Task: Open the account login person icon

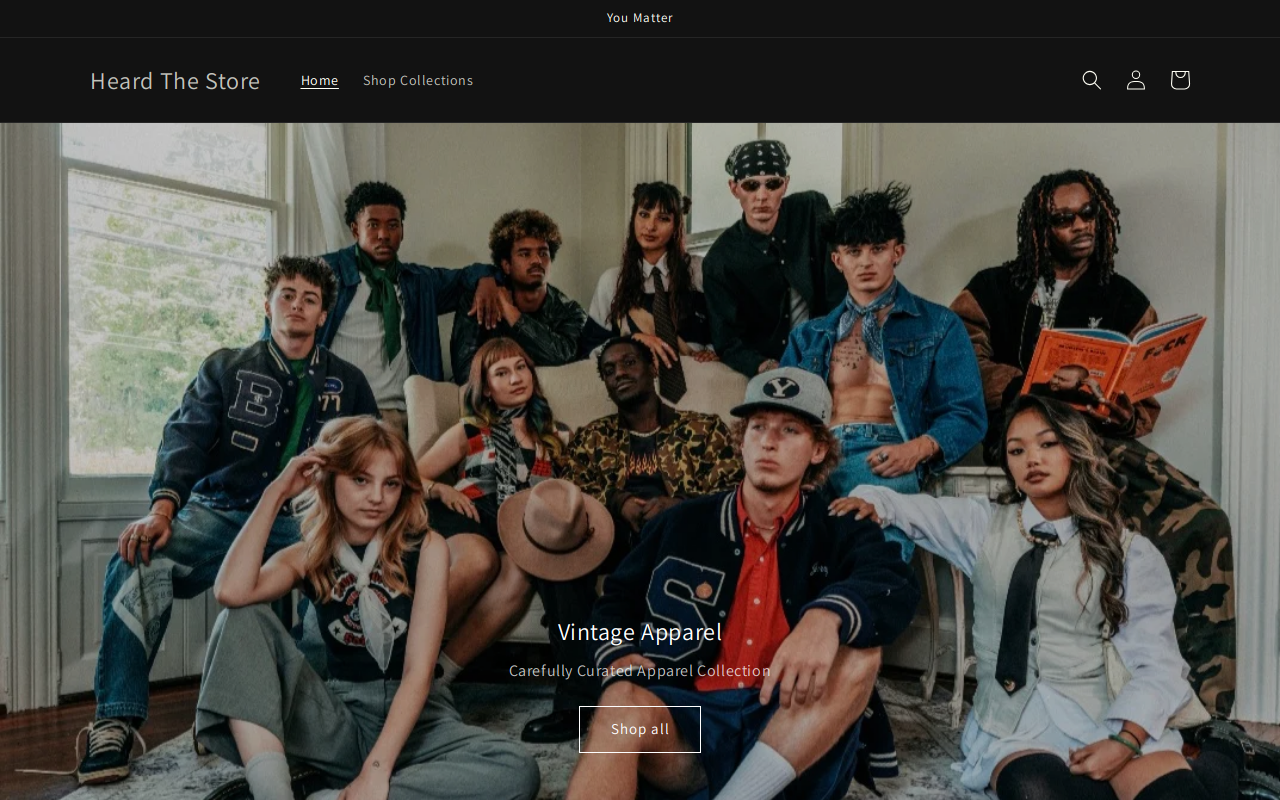Action: (1135, 80)
